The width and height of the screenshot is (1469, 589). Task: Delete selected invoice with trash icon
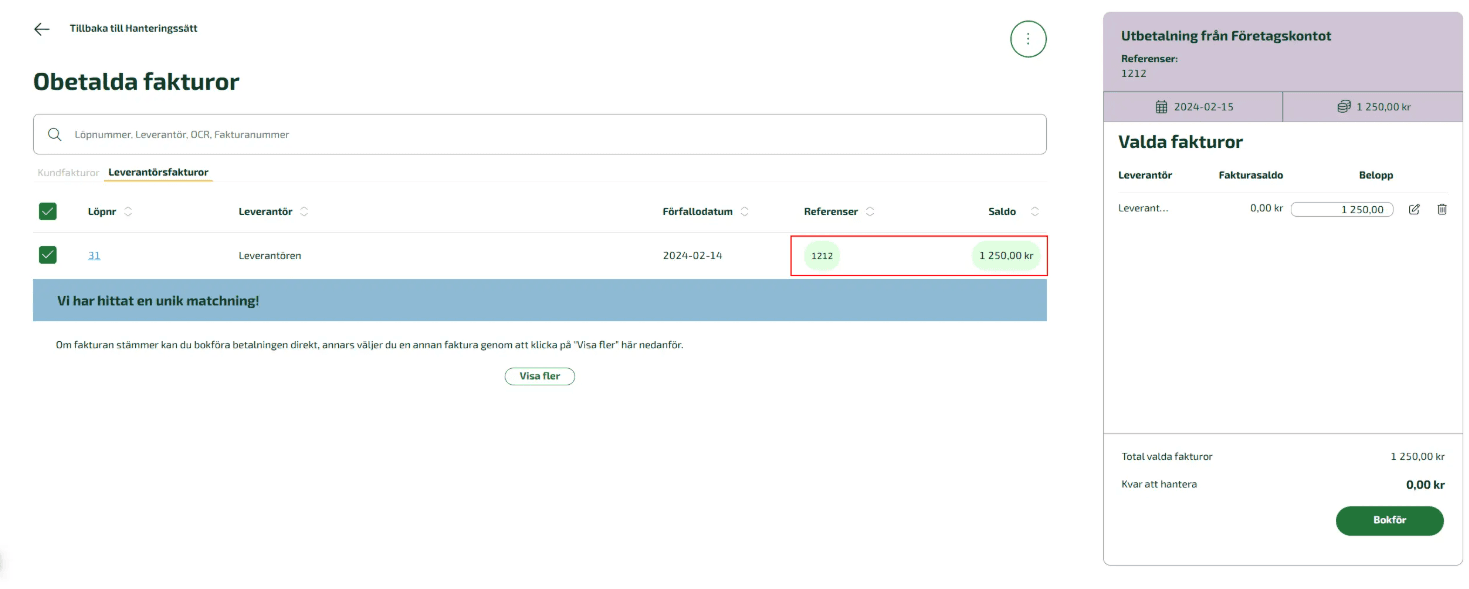[x=1441, y=209]
